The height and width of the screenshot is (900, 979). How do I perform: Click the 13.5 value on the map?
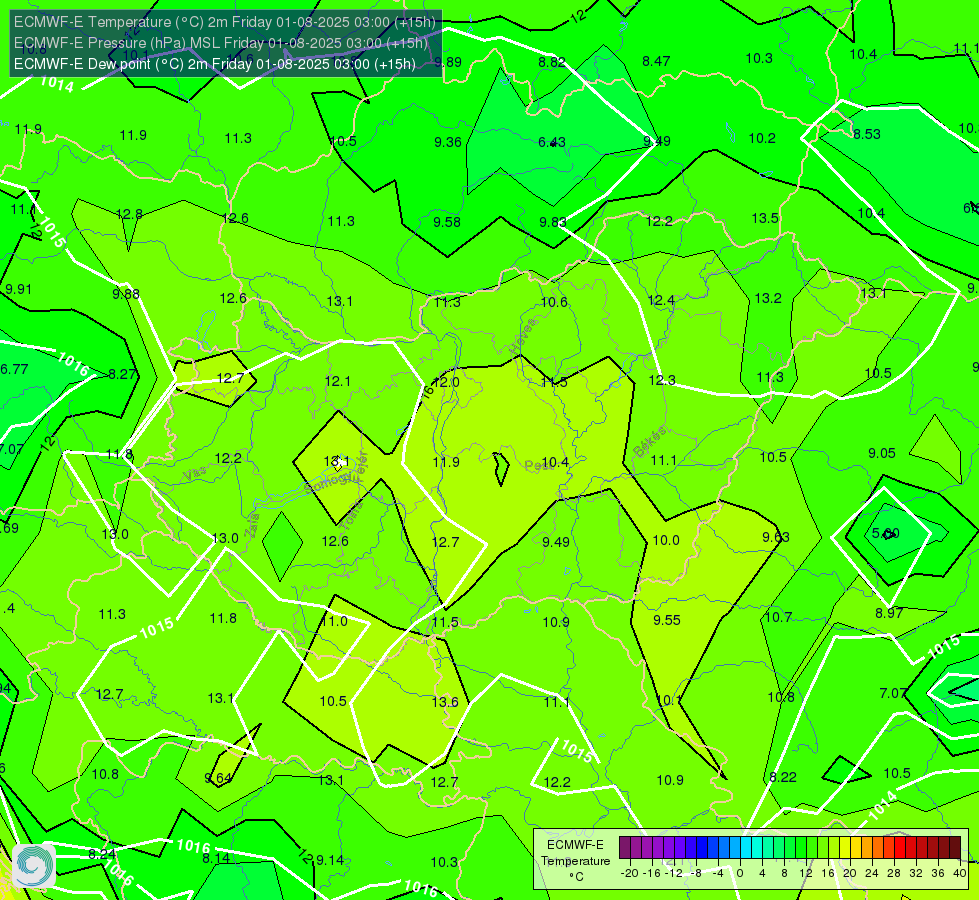765,219
